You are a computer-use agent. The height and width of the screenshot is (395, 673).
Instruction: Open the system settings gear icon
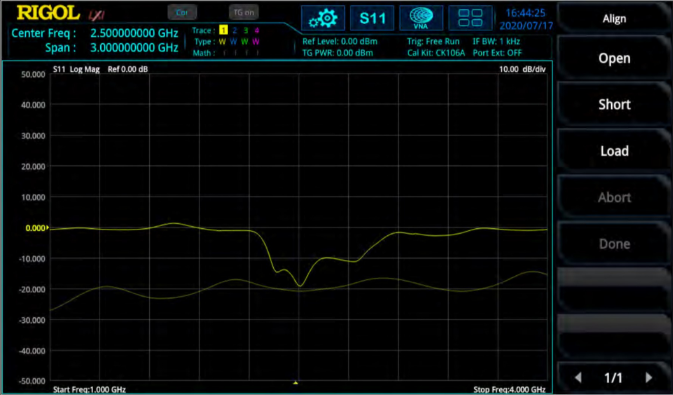tap(323, 18)
